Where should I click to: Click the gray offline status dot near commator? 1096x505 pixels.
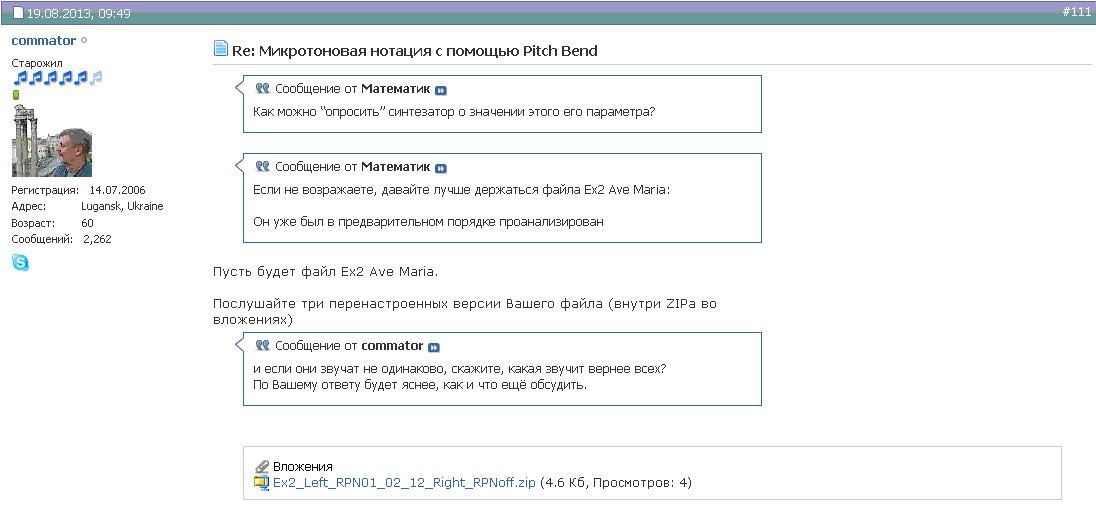[x=84, y=41]
